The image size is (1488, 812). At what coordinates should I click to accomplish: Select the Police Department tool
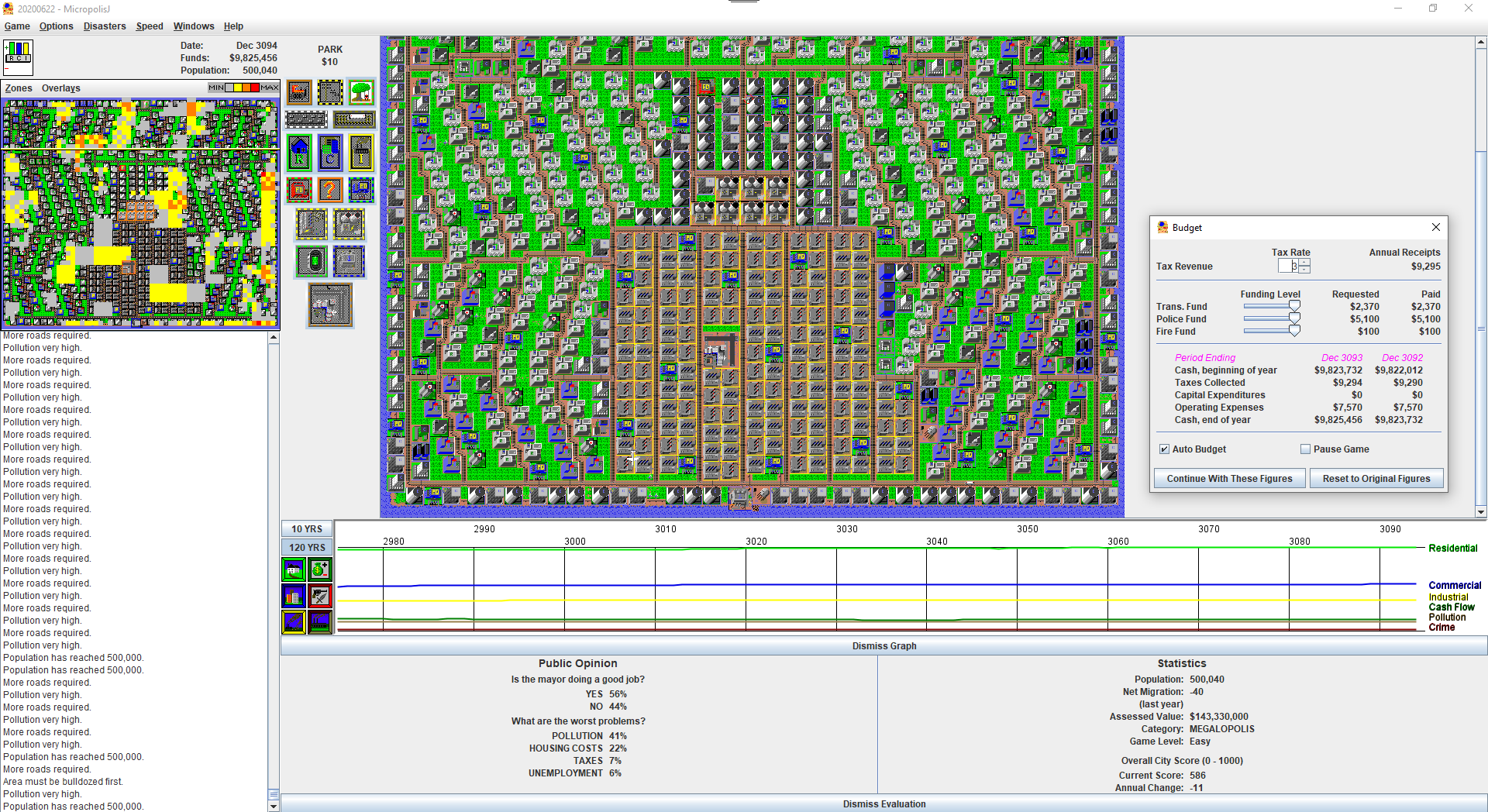361,190
